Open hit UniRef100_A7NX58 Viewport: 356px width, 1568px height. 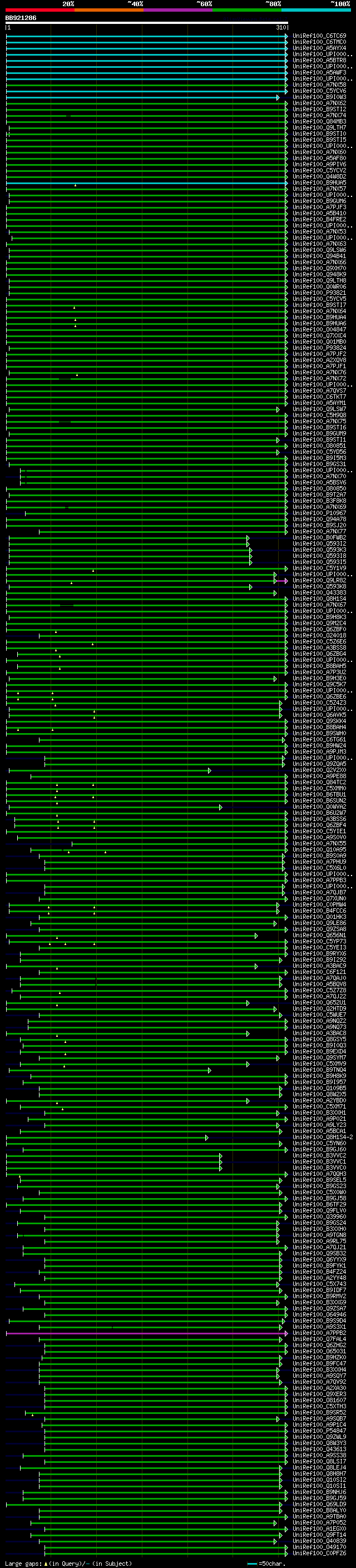(x=319, y=85)
